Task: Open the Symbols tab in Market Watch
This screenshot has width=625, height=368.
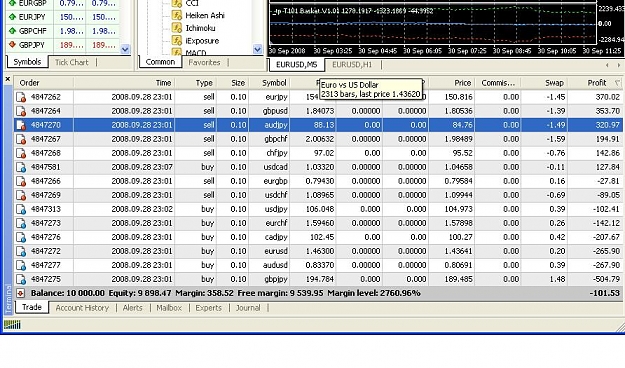Action: (27, 62)
